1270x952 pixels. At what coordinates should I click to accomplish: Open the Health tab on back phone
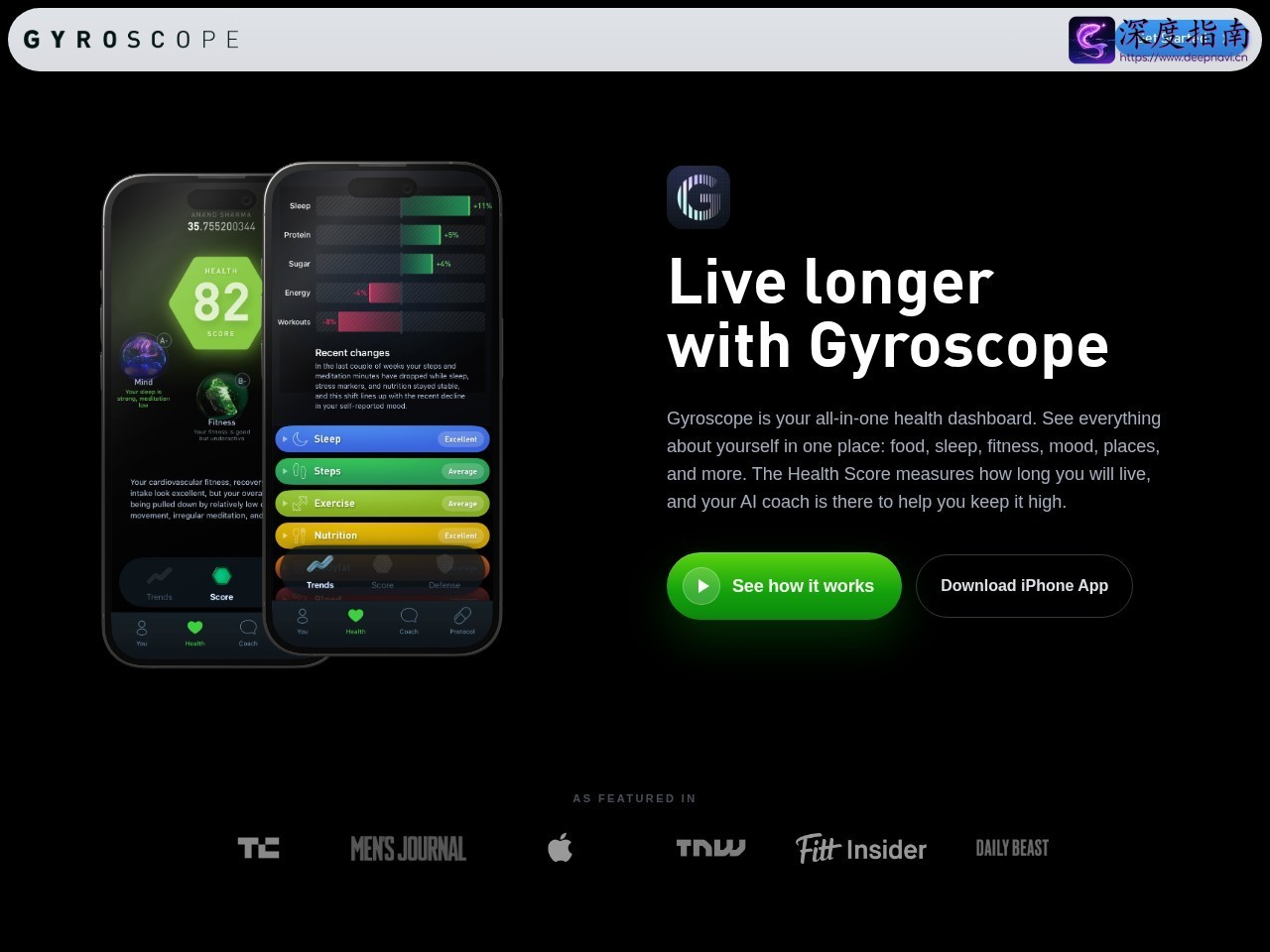tap(194, 633)
